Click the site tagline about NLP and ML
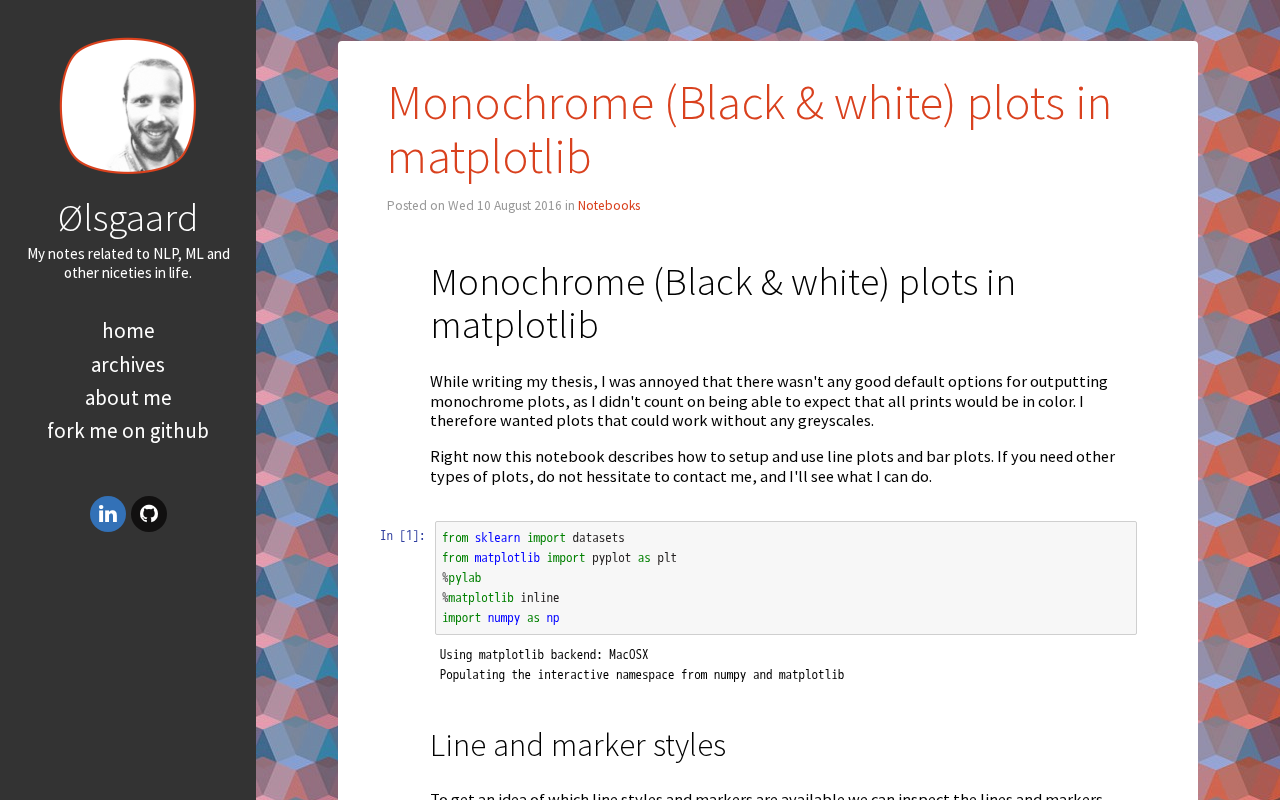 (128, 263)
